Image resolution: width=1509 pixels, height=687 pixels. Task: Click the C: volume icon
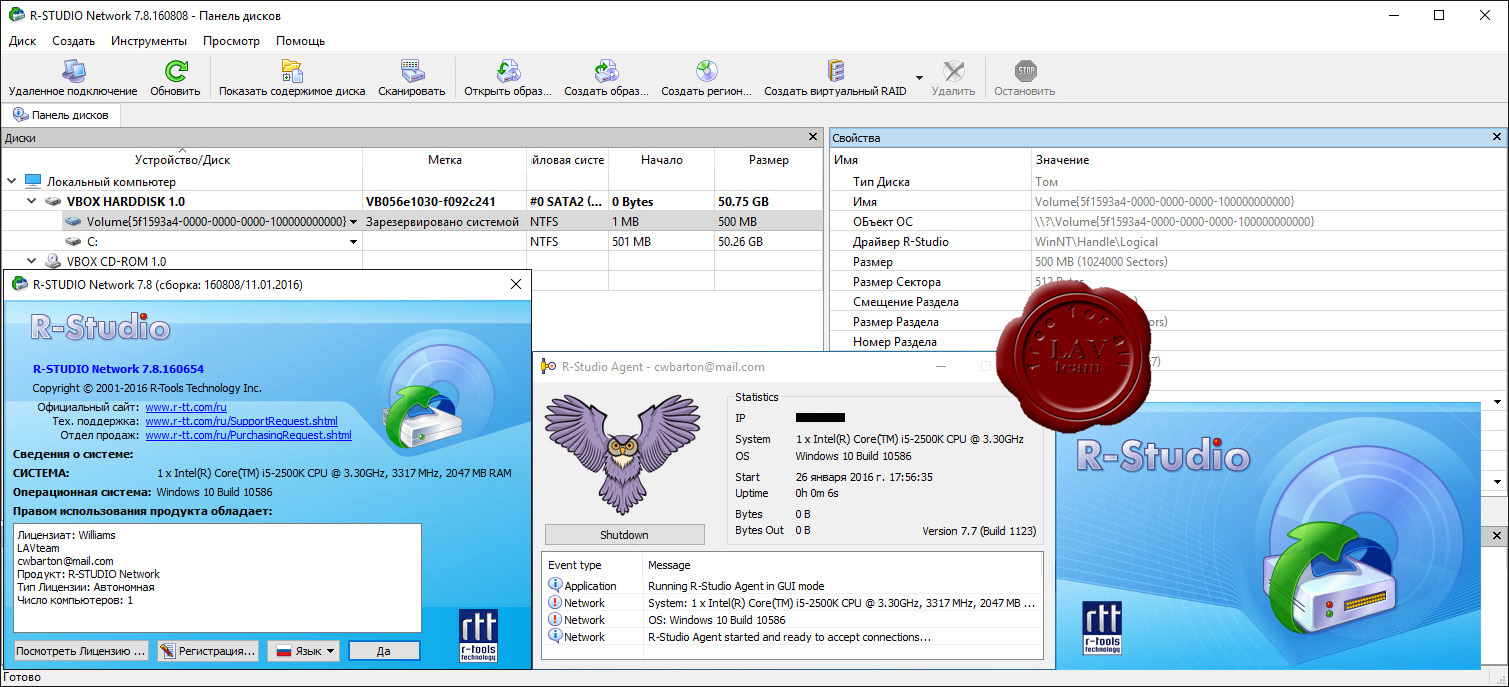(x=73, y=242)
